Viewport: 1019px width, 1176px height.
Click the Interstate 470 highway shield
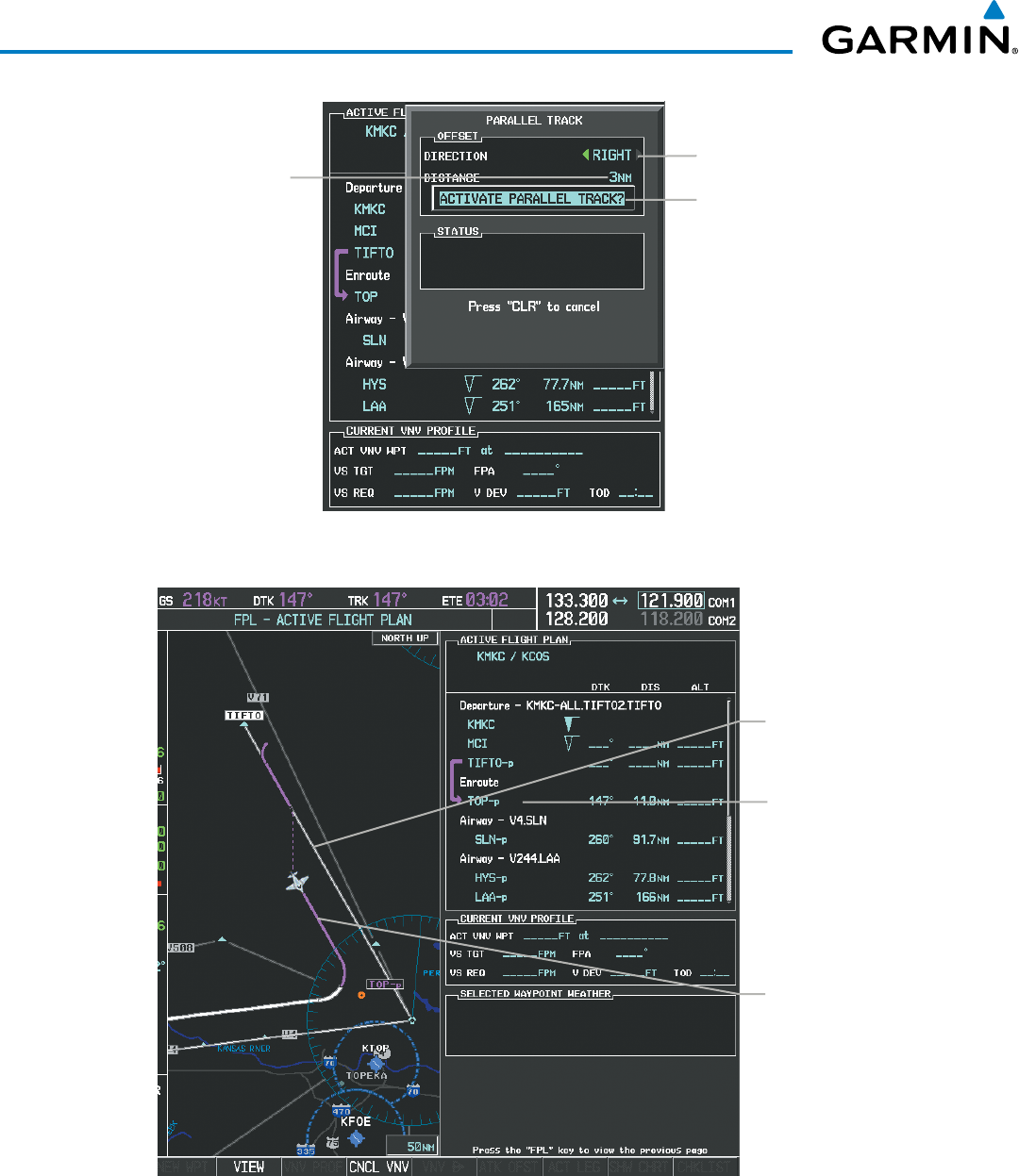point(342,1112)
